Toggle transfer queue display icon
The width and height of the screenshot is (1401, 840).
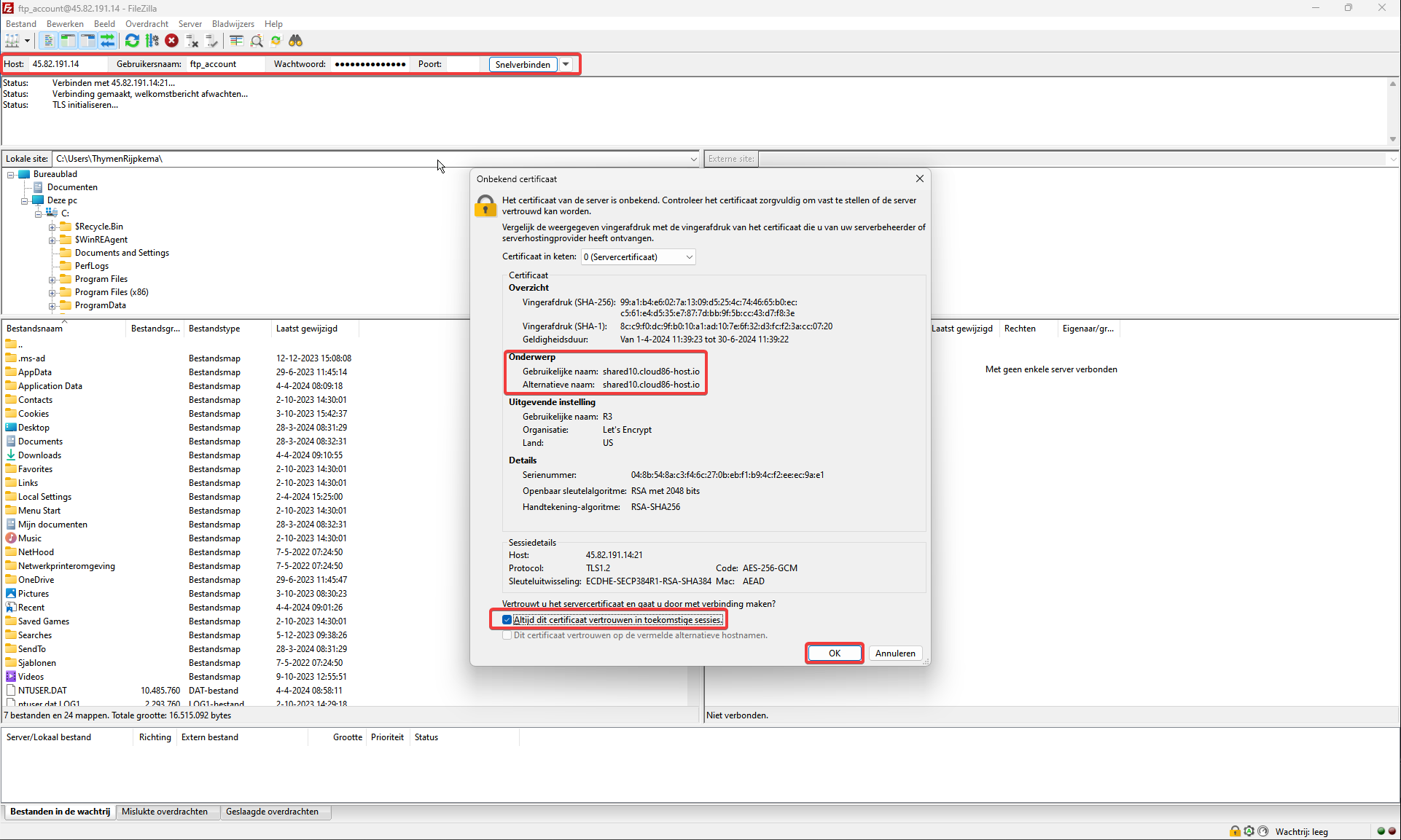pos(107,41)
